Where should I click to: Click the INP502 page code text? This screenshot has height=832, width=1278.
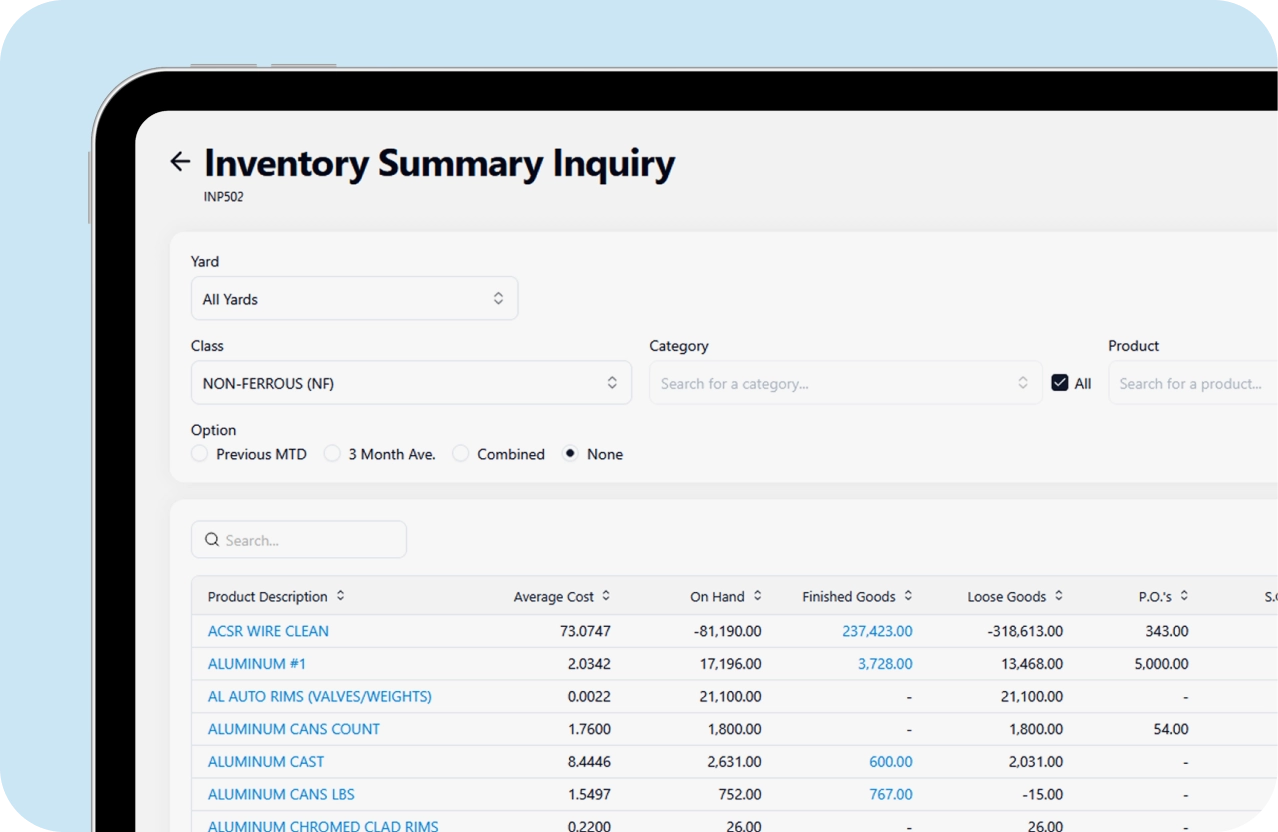click(x=224, y=197)
